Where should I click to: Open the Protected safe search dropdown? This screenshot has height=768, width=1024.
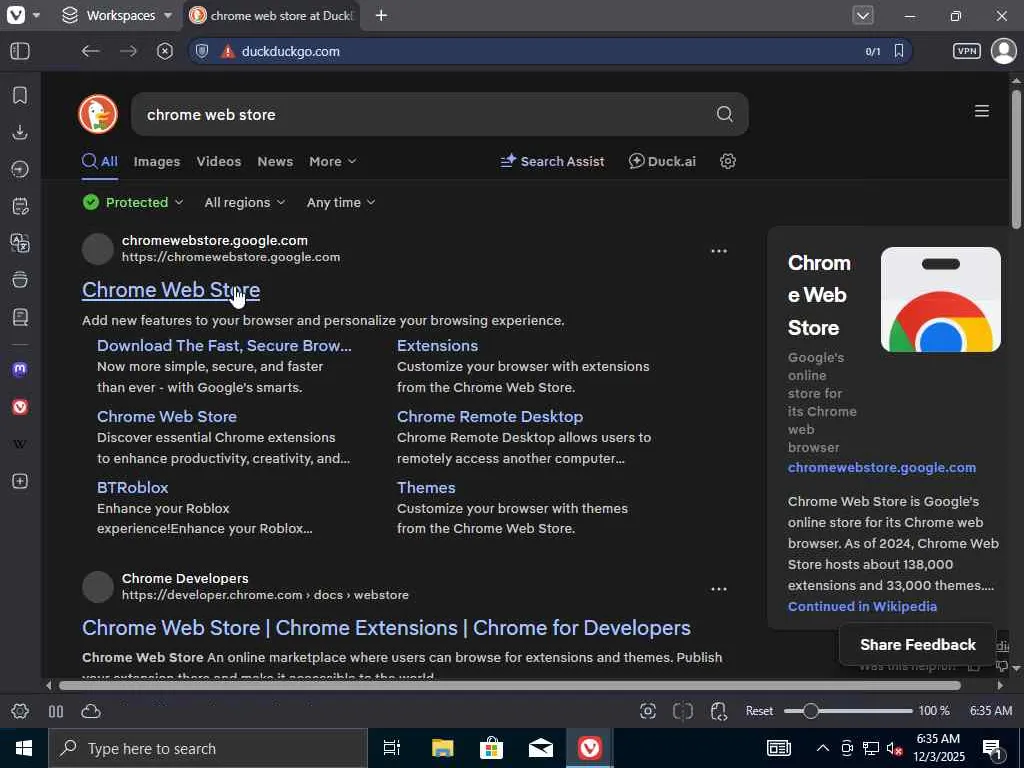tap(133, 202)
